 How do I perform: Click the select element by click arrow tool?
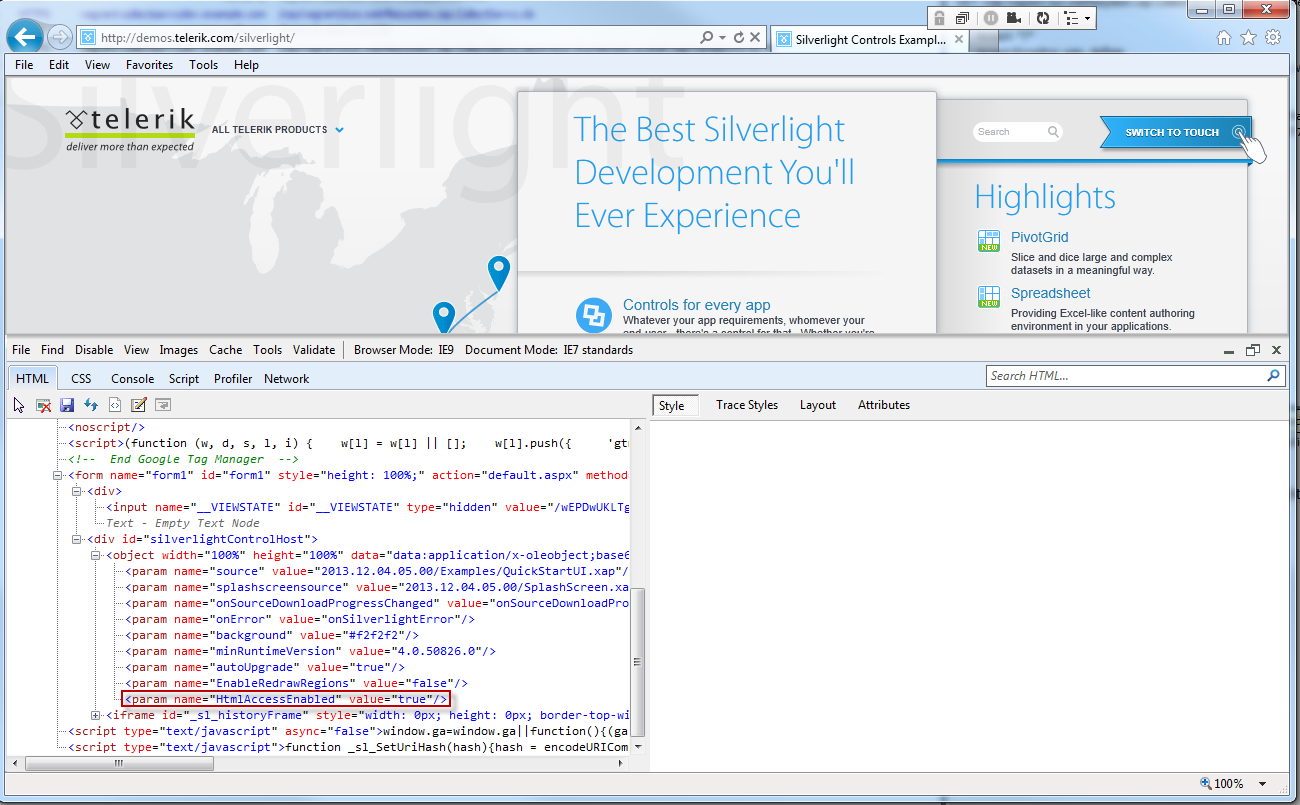tap(19, 405)
